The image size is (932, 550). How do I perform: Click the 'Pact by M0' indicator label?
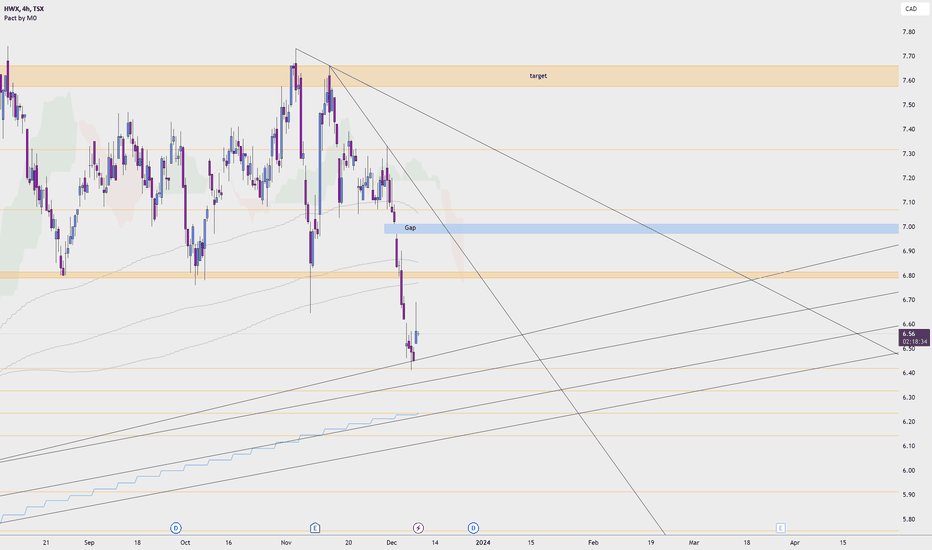tap(20, 18)
